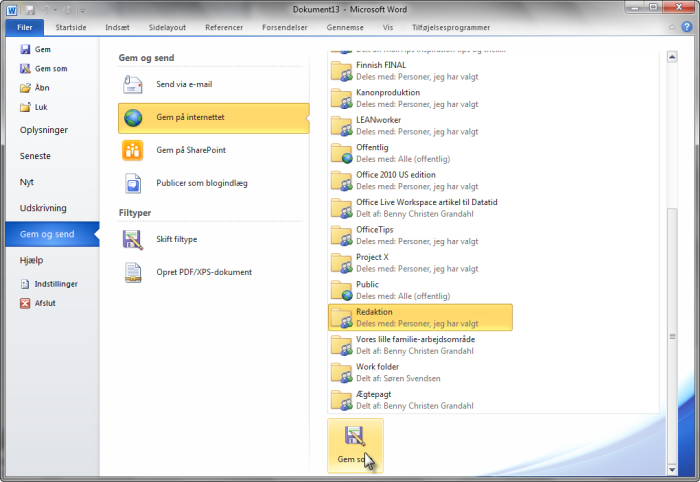
Task: Click the red Afslut exit icon
Action: coord(25,303)
